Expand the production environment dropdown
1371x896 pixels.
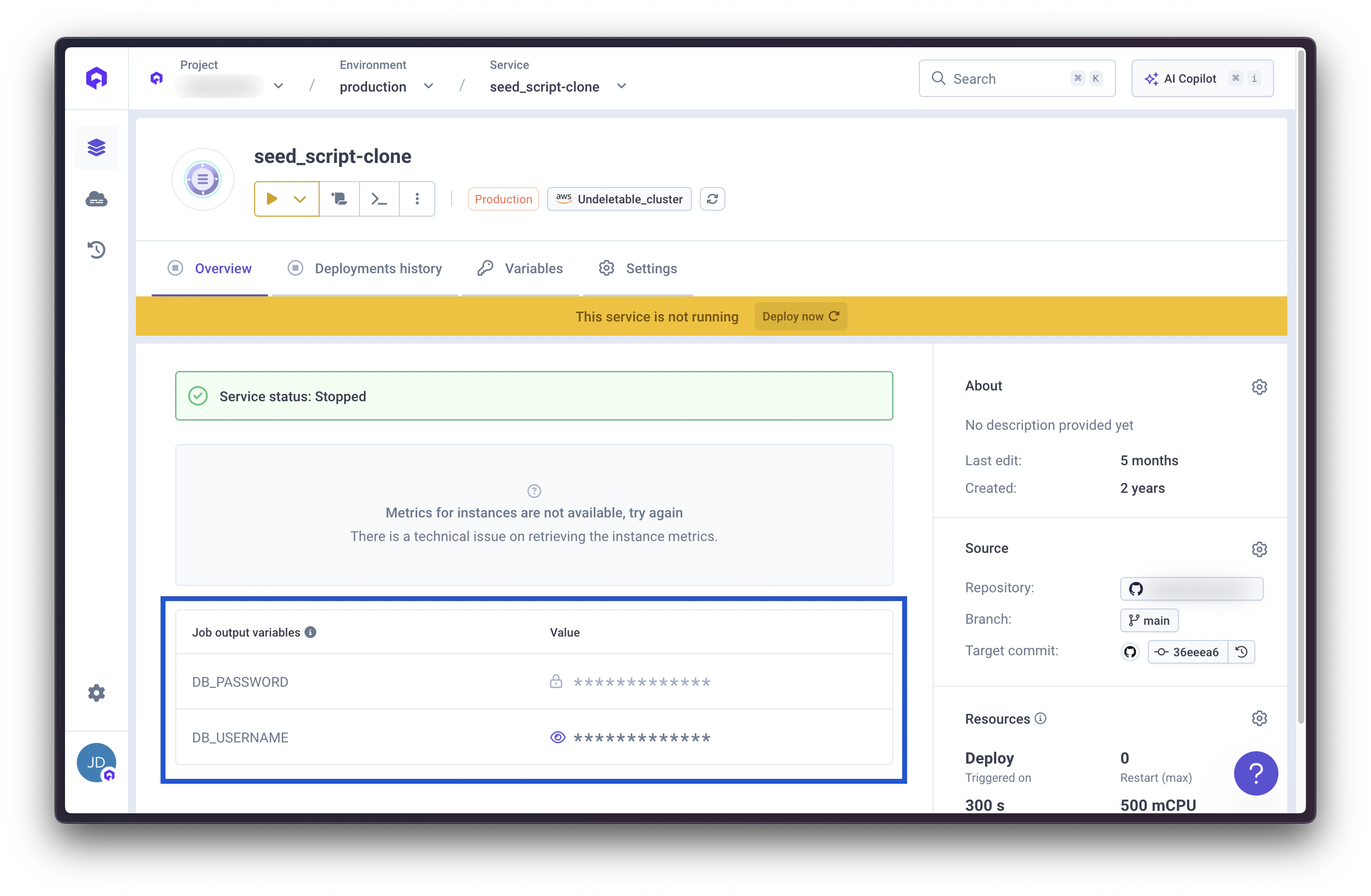(428, 86)
